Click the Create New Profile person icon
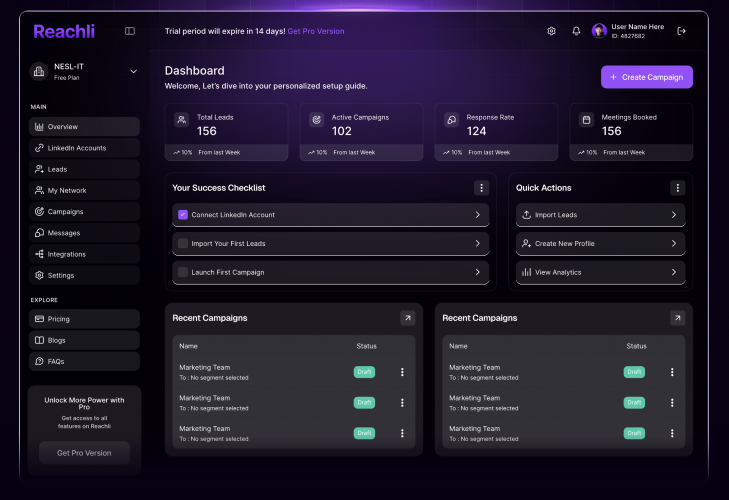 526,244
